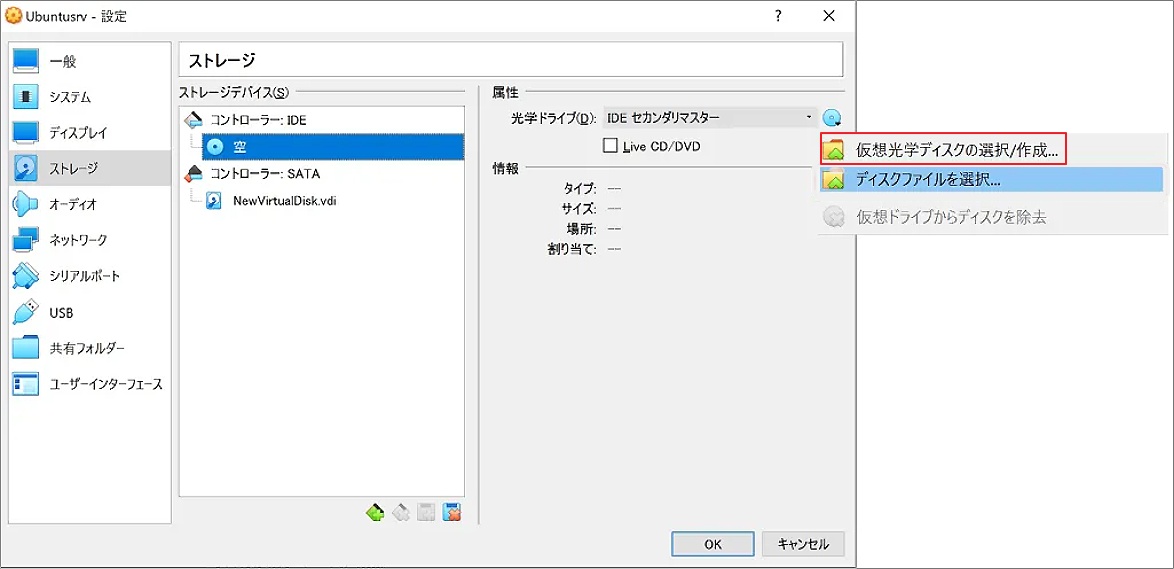Click 仮想ドライブからディスクを除去 menu entry
Screen dimensions: 1174x569
click(x=991, y=218)
